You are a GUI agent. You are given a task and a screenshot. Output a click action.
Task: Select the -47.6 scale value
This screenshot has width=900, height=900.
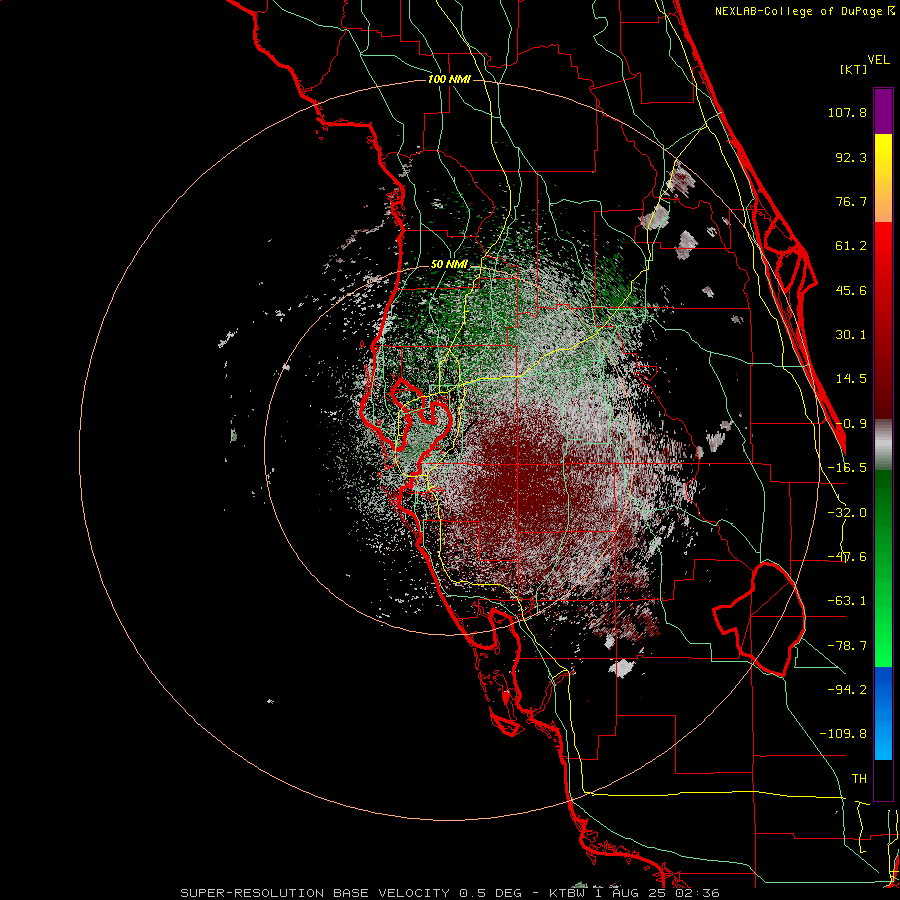pyautogui.click(x=847, y=557)
